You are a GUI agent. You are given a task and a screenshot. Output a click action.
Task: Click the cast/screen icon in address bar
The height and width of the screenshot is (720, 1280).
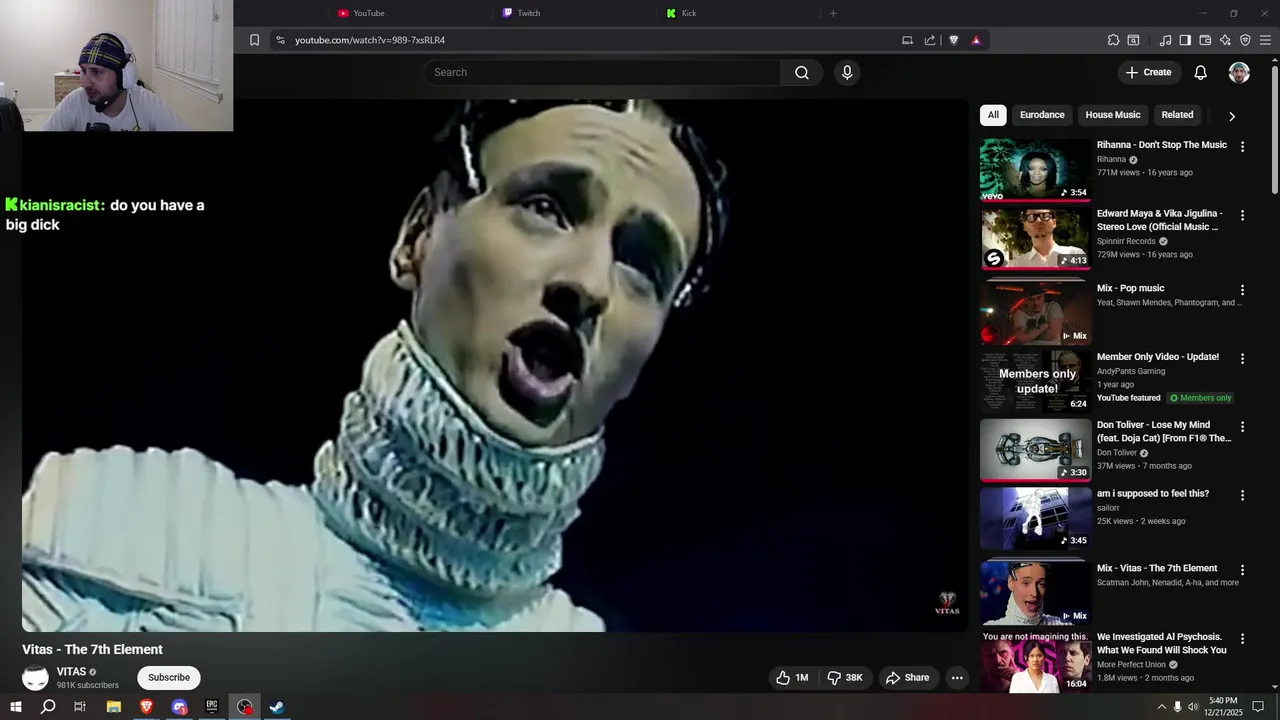point(907,40)
